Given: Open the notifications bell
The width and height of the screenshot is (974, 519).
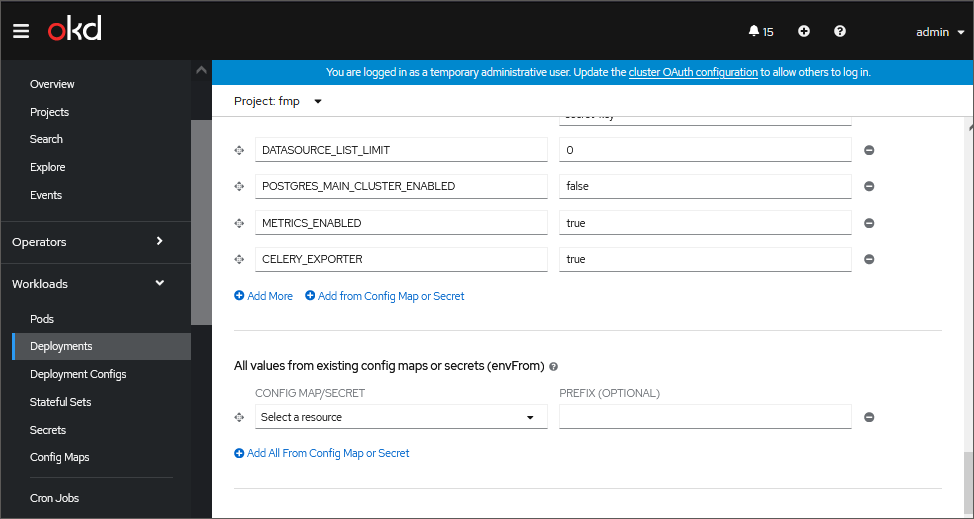Looking at the screenshot, I should tap(760, 31).
